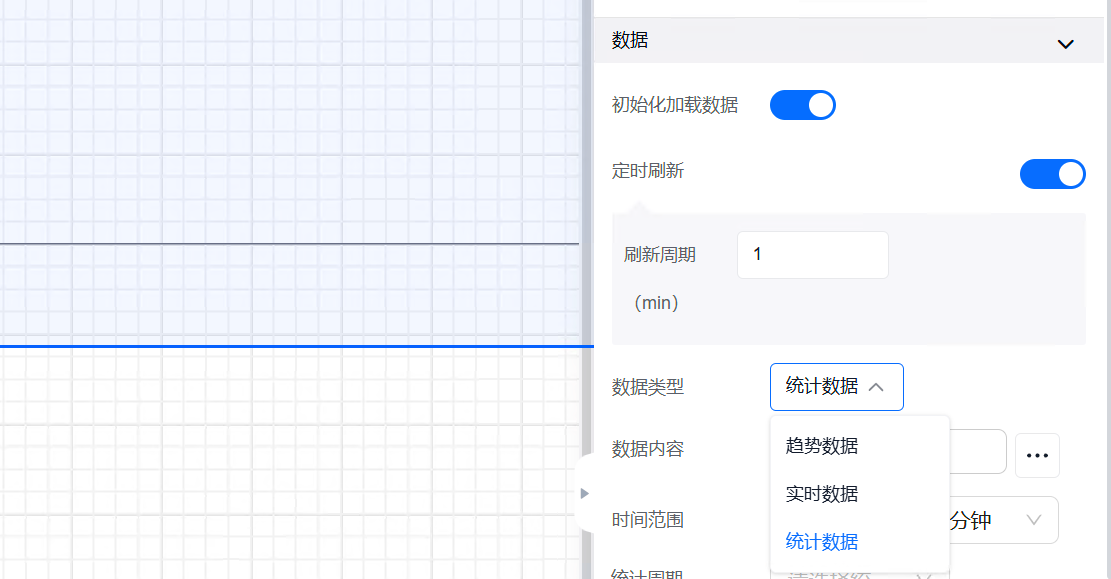Disable the 定时刷新 switch
The image size is (1111, 579).
(x=1052, y=174)
